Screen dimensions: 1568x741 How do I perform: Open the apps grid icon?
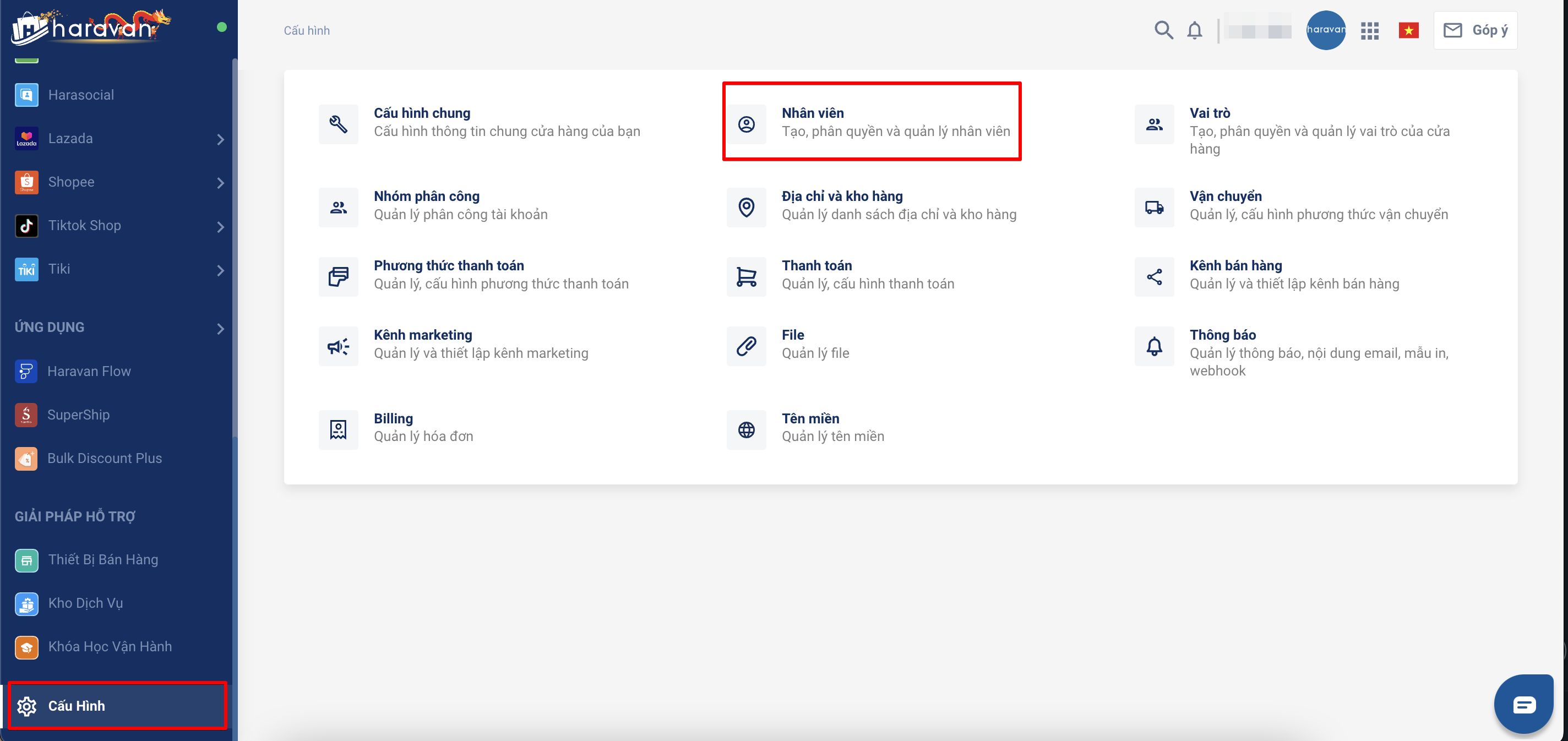coord(1370,30)
